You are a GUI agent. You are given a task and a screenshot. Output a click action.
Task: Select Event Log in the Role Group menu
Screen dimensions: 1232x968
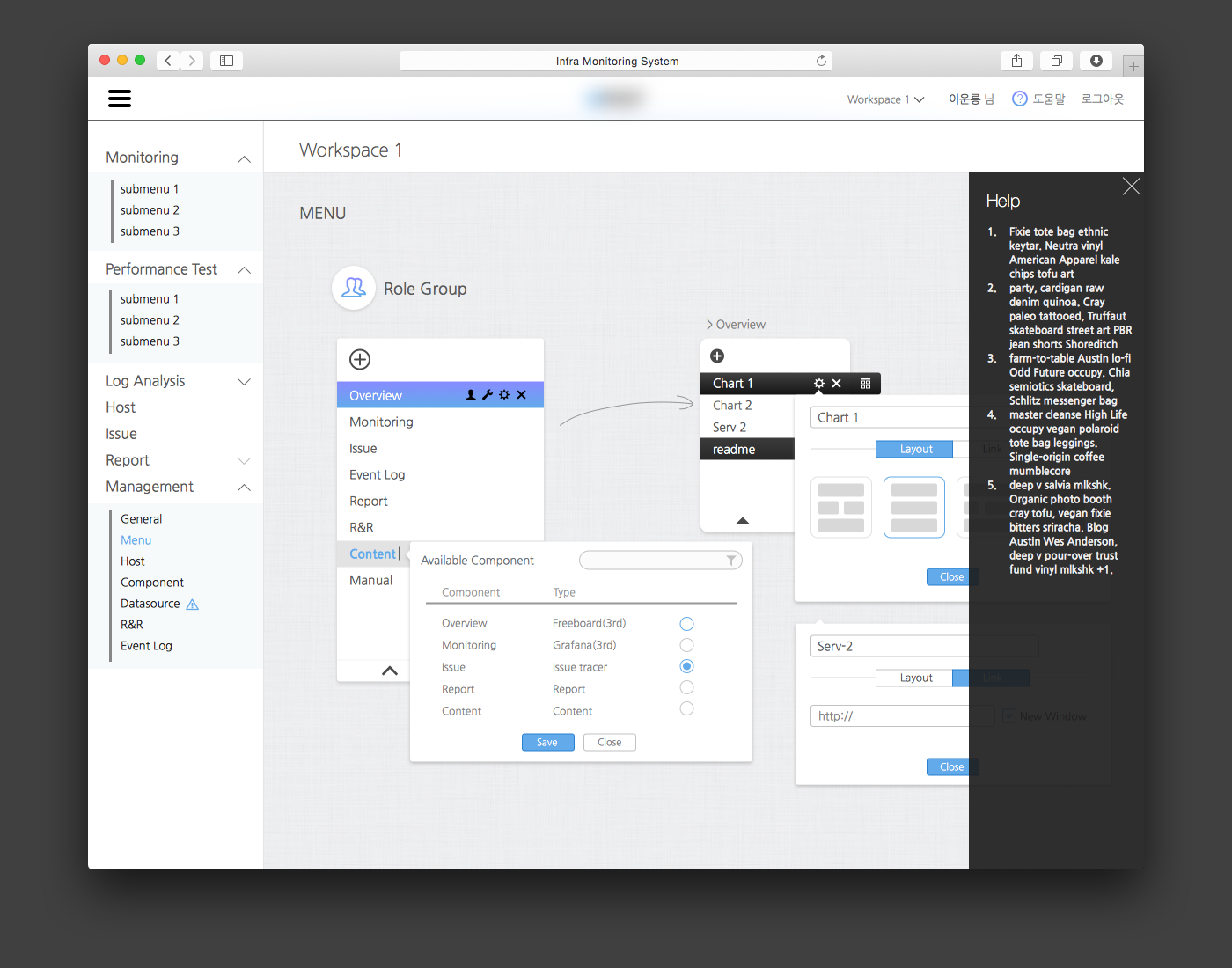point(377,475)
